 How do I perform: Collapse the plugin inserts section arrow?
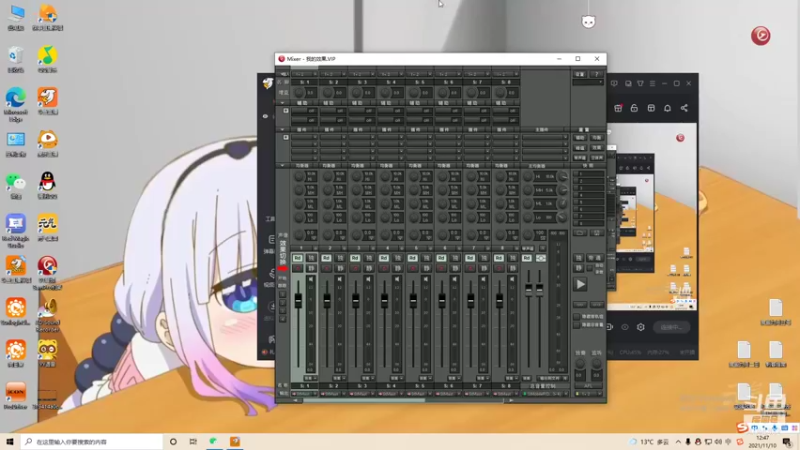click(x=282, y=130)
